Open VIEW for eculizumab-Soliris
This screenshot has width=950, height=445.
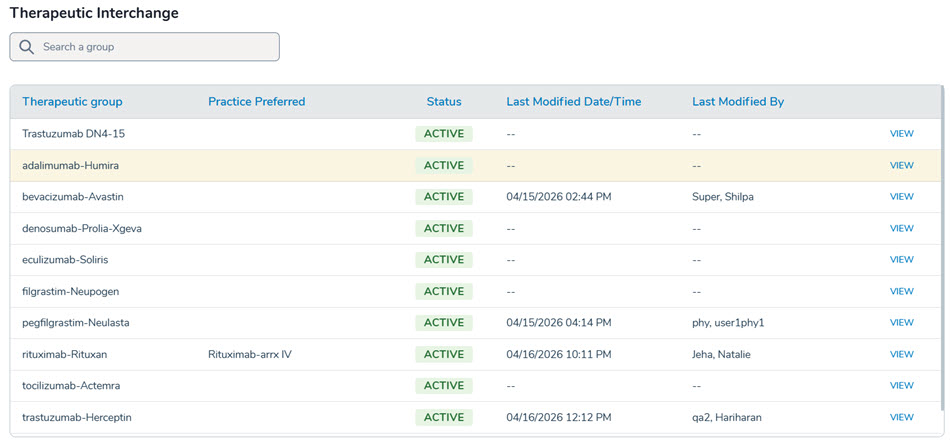click(x=901, y=260)
